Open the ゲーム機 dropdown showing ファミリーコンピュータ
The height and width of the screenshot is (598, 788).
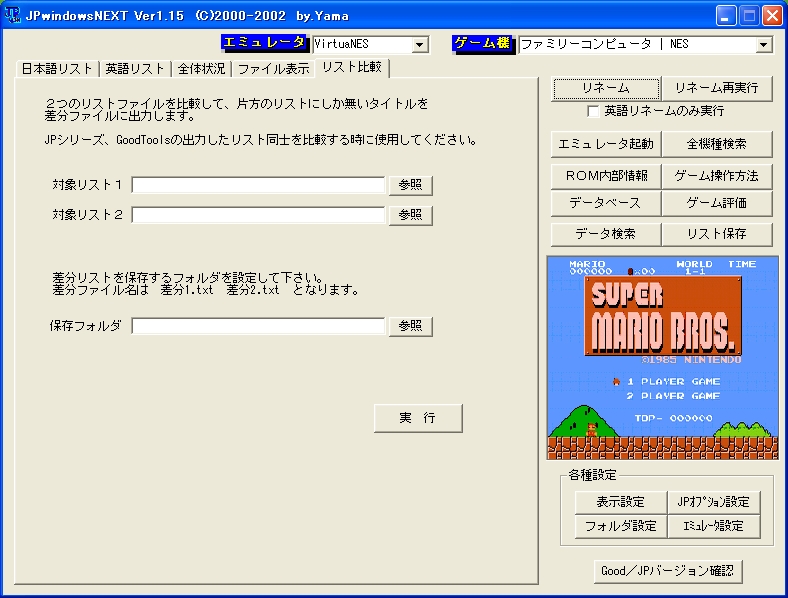(646, 44)
